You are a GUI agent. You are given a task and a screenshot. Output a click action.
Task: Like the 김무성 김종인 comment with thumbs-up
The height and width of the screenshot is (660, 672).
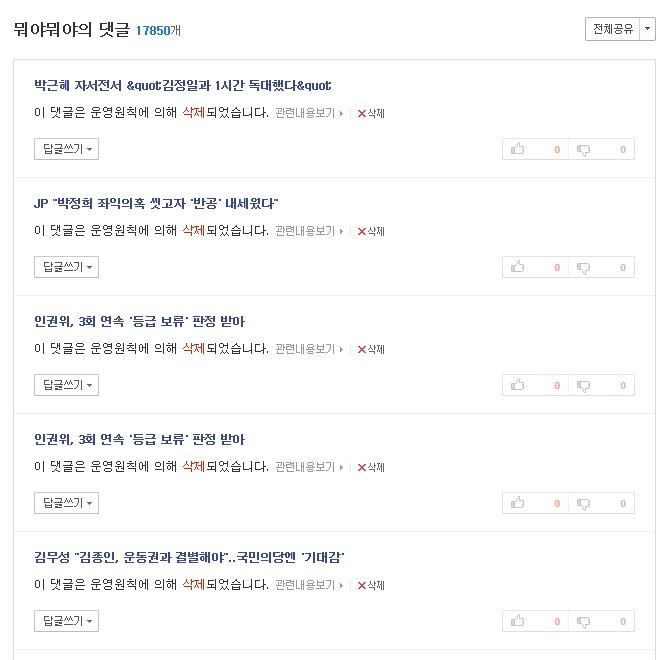[535, 621]
